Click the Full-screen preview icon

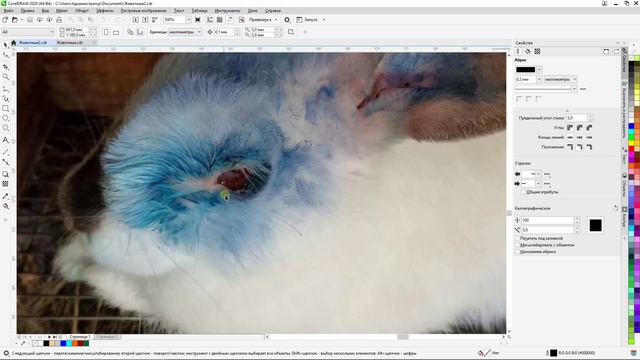198,20
